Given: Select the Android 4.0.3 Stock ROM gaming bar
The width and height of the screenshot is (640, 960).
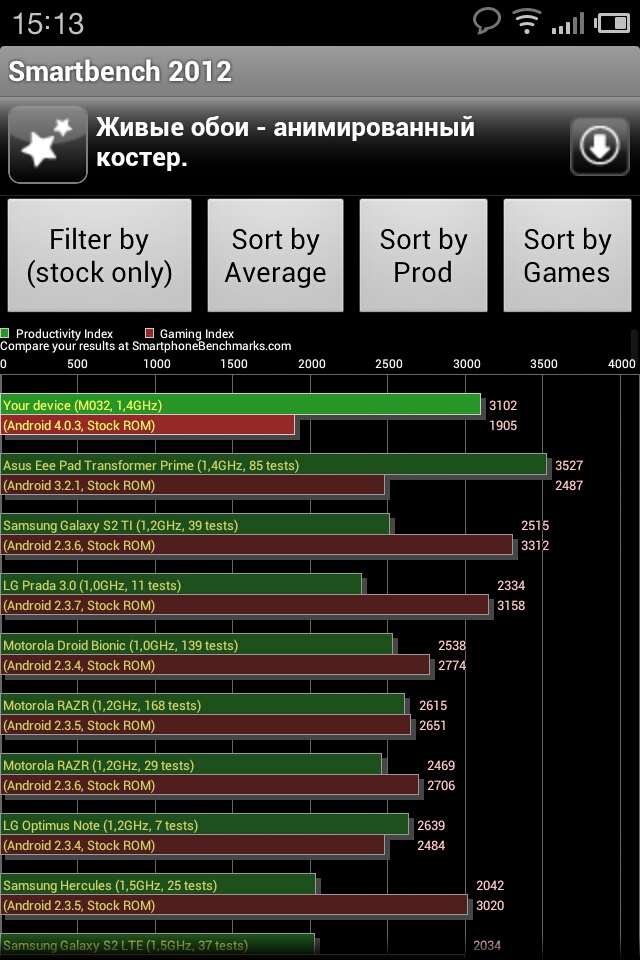Looking at the screenshot, I should 148,425.
